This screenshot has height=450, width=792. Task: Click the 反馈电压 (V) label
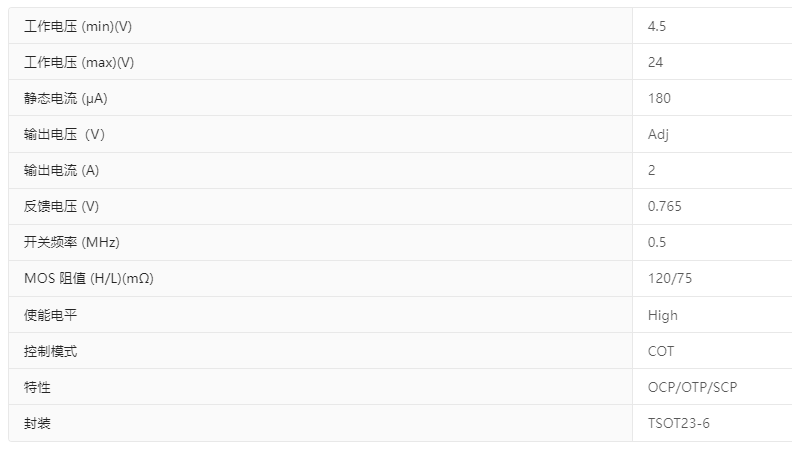click(62, 206)
